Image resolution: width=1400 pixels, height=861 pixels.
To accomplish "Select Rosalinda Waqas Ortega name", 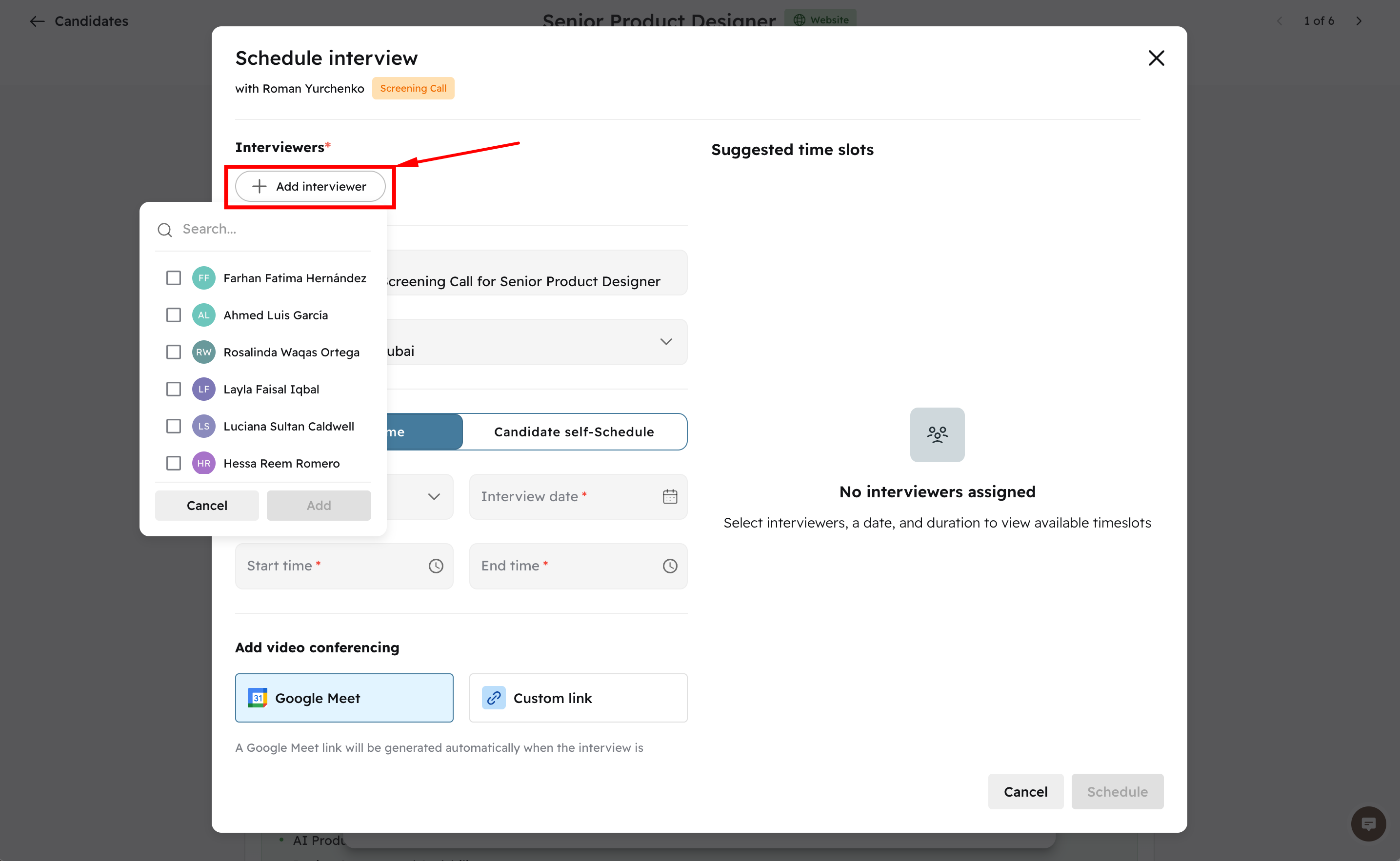I will (x=292, y=352).
